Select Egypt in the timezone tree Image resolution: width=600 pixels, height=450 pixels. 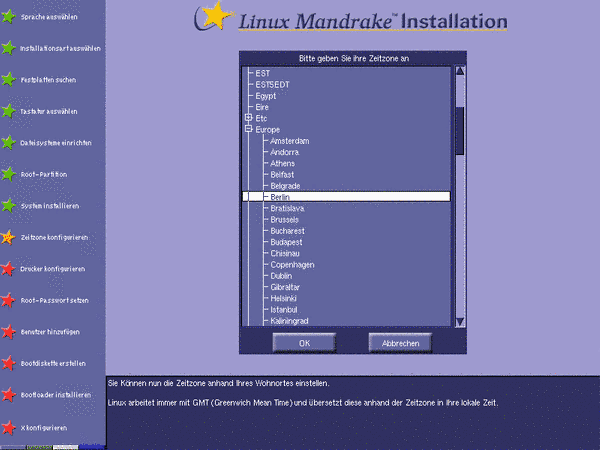[267, 96]
